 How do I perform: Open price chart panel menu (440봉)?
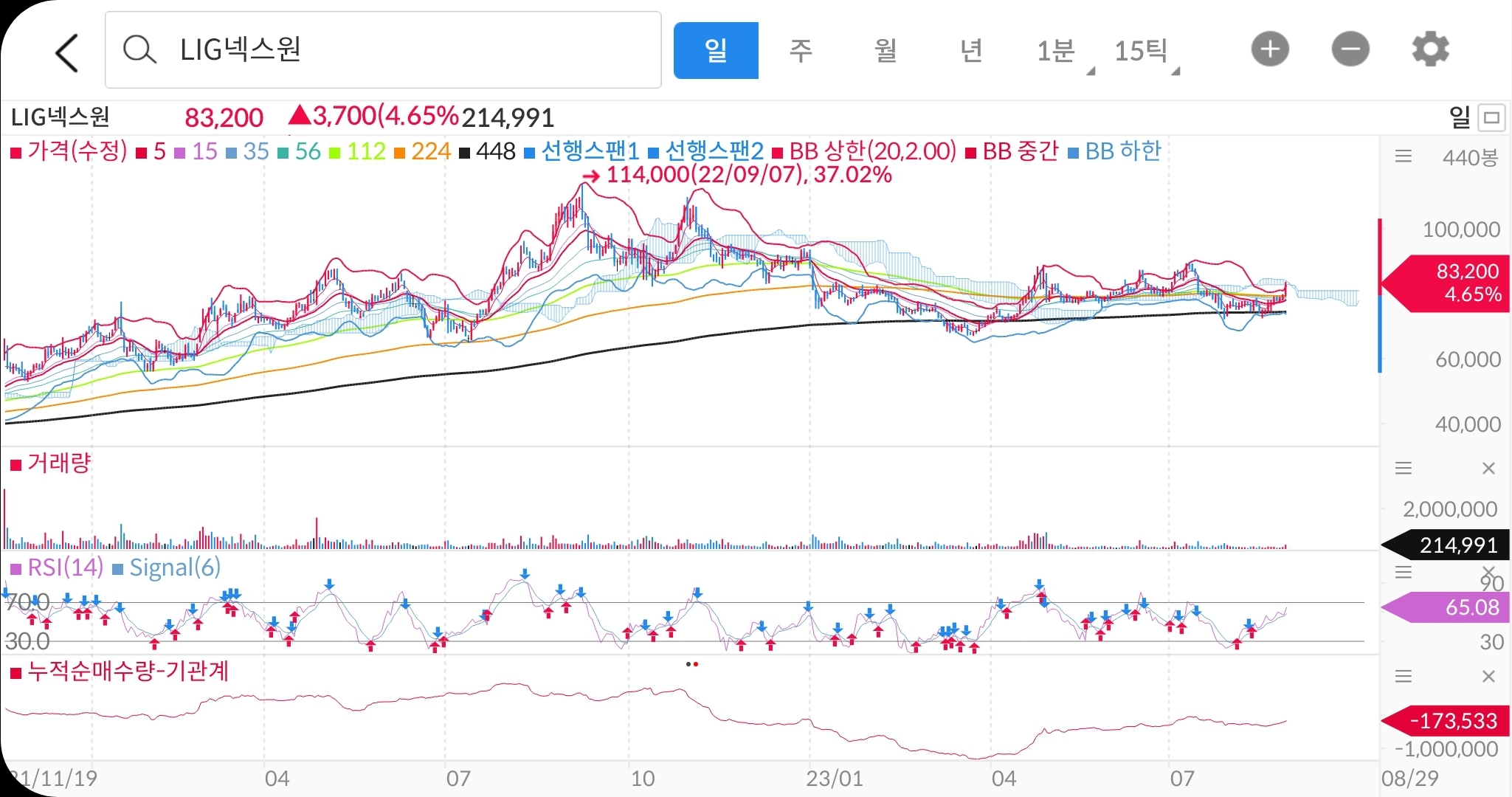tap(1404, 156)
